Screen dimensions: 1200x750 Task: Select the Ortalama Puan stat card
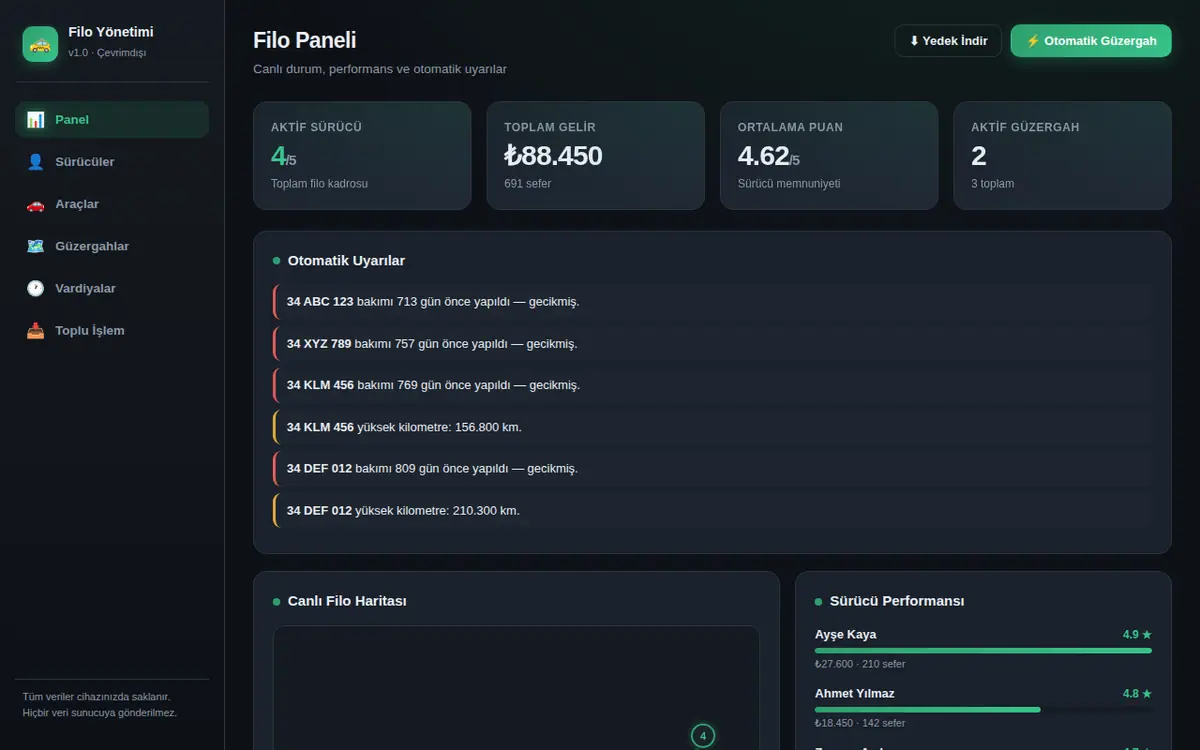click(x=829, y=156)
